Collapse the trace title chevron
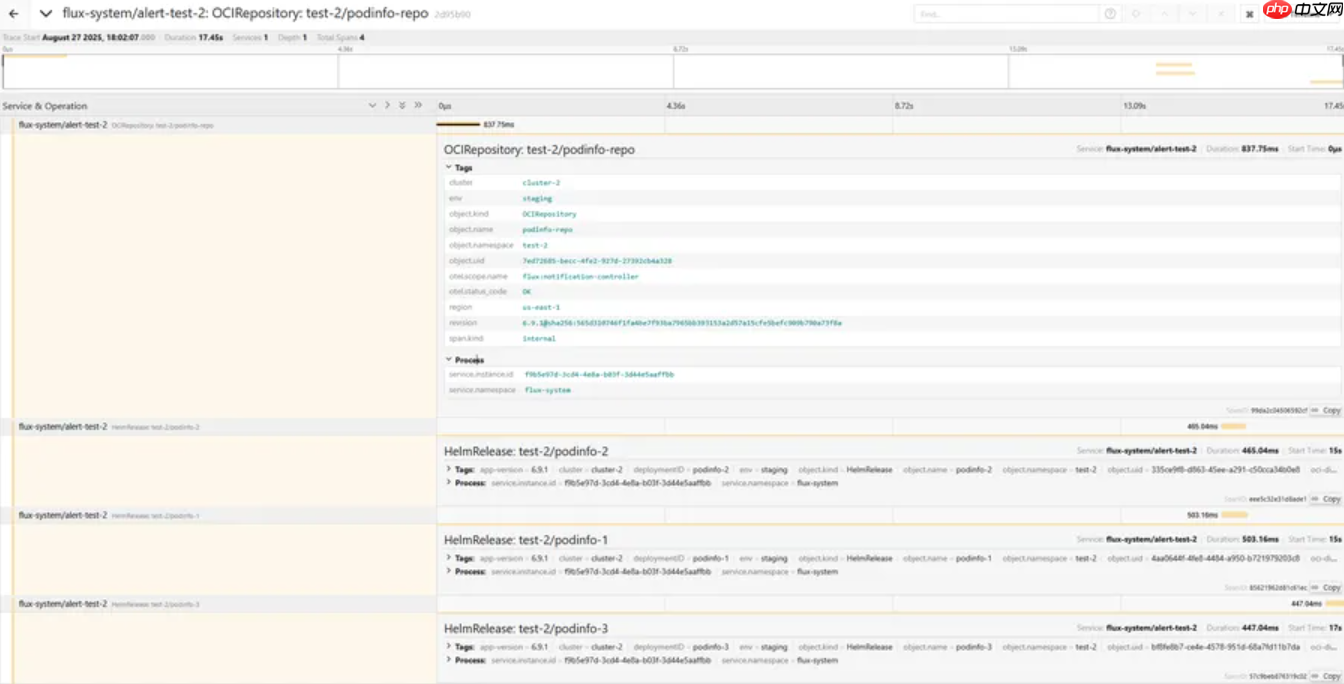The width and height of the screenshot is (1344, 684). point(45,14)
